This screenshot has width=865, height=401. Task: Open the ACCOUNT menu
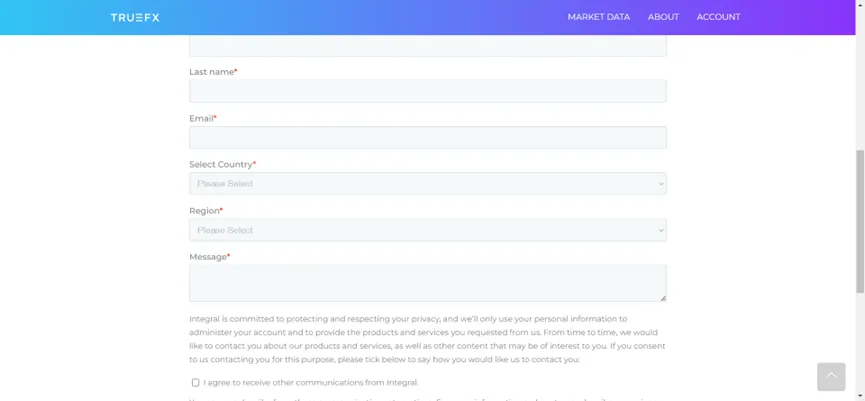[x=718, y=17]
